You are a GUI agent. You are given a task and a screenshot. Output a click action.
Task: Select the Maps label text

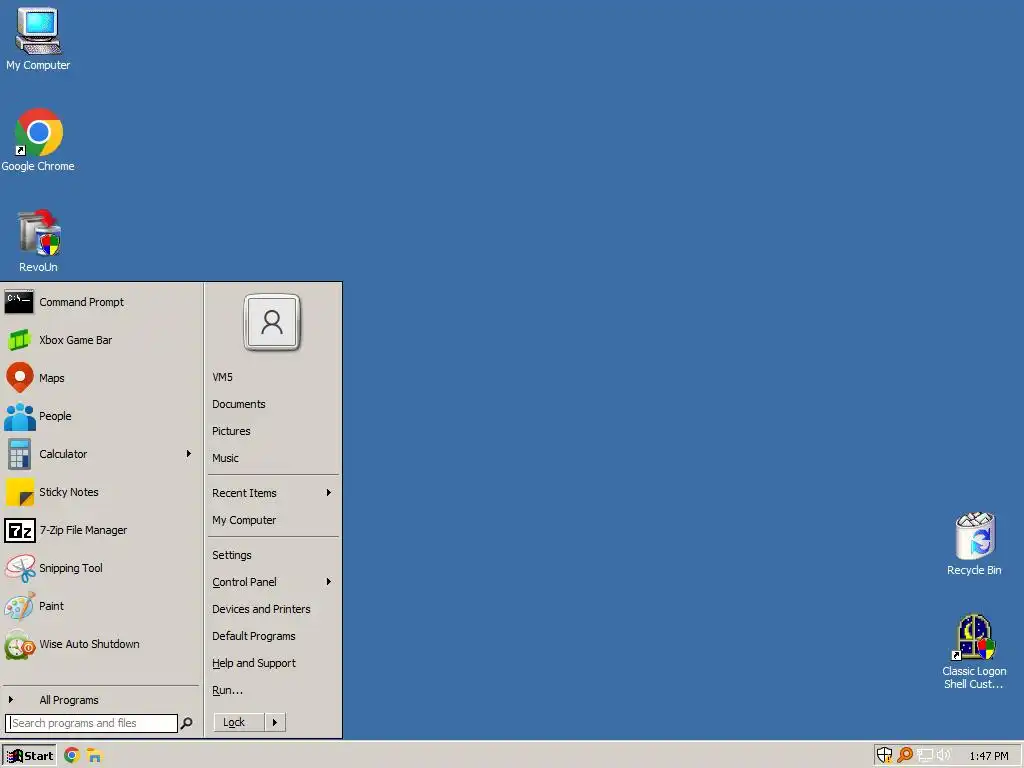pyautogui.click(x=52, y=378)
